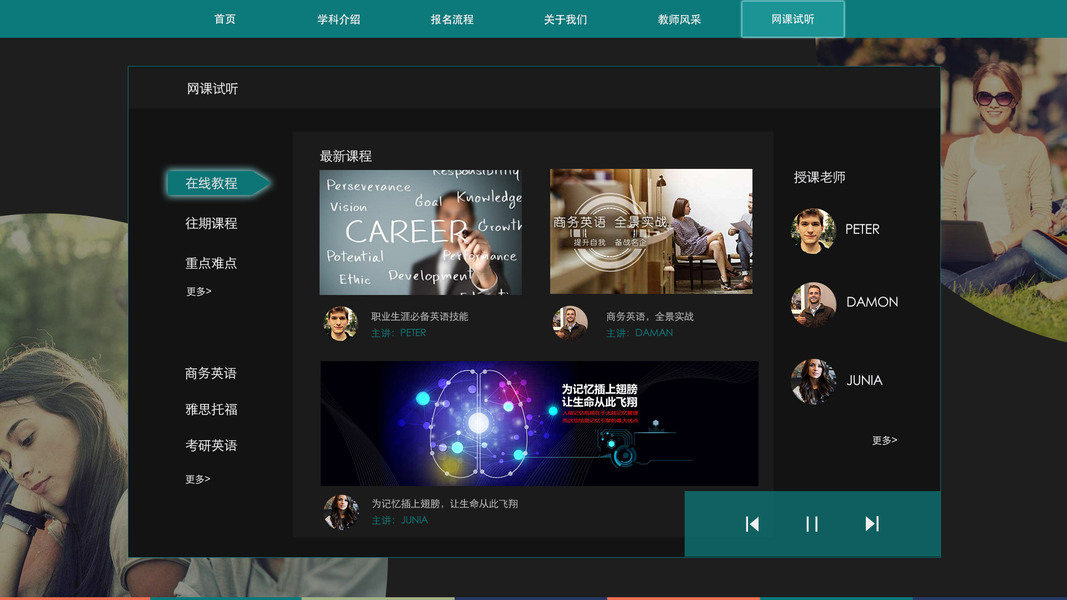Skip to the previous track

click(x=752, y=524)
